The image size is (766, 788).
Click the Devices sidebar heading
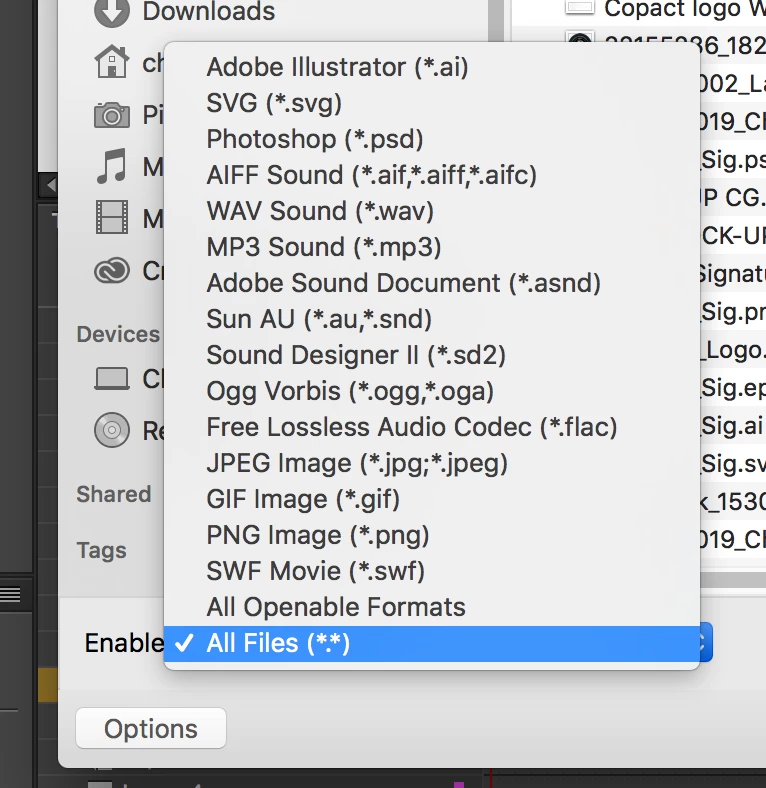(x=118, y=334)
